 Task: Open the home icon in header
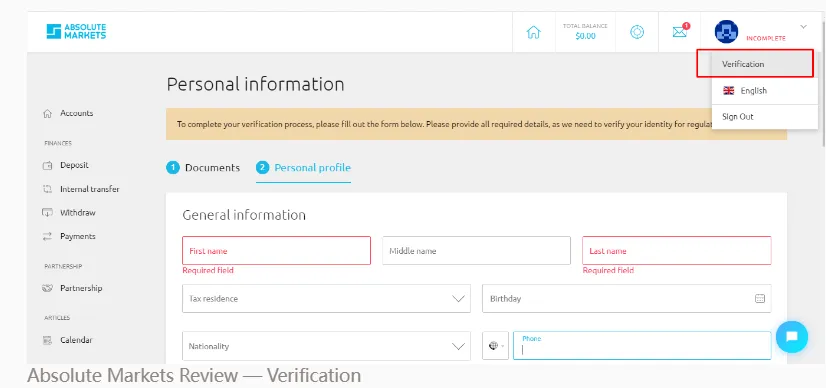[x=534, y=32]
